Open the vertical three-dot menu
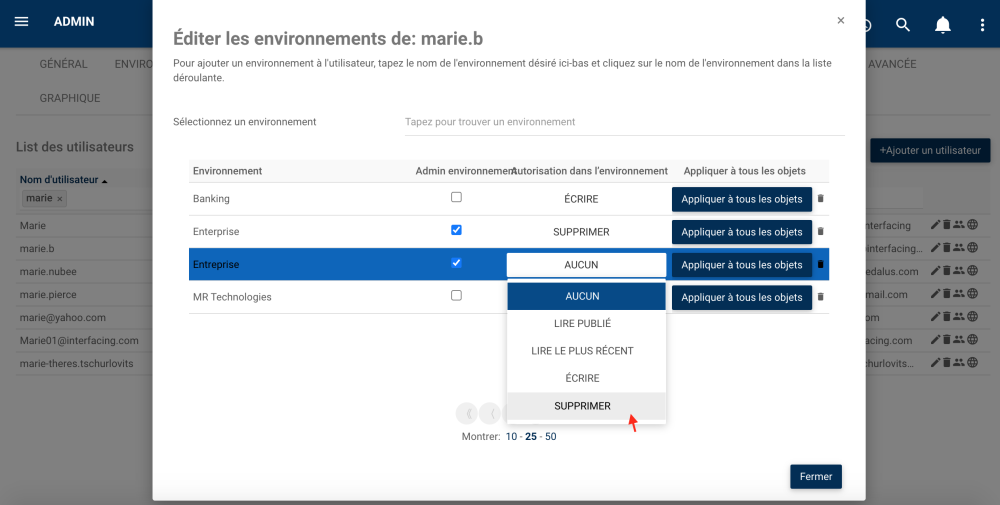The height and width of the screenshot is (505, 1000). point(982,25)
